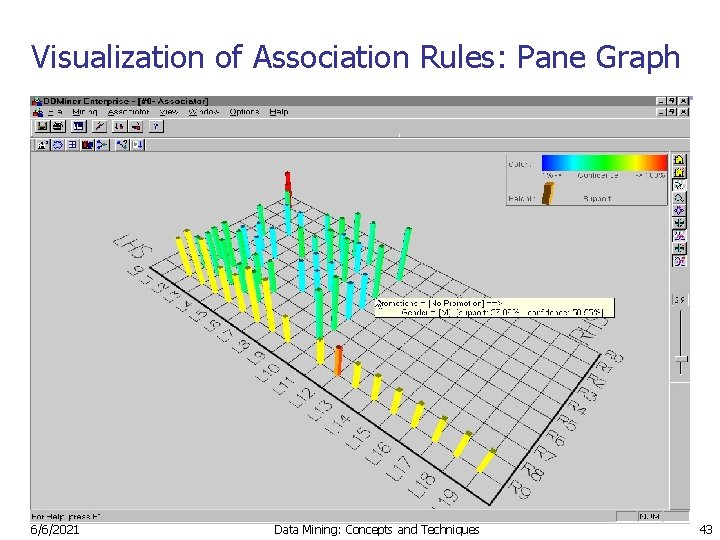Click the vertical zoom slider handle on right
720x540 pixels.
(681, 359)
